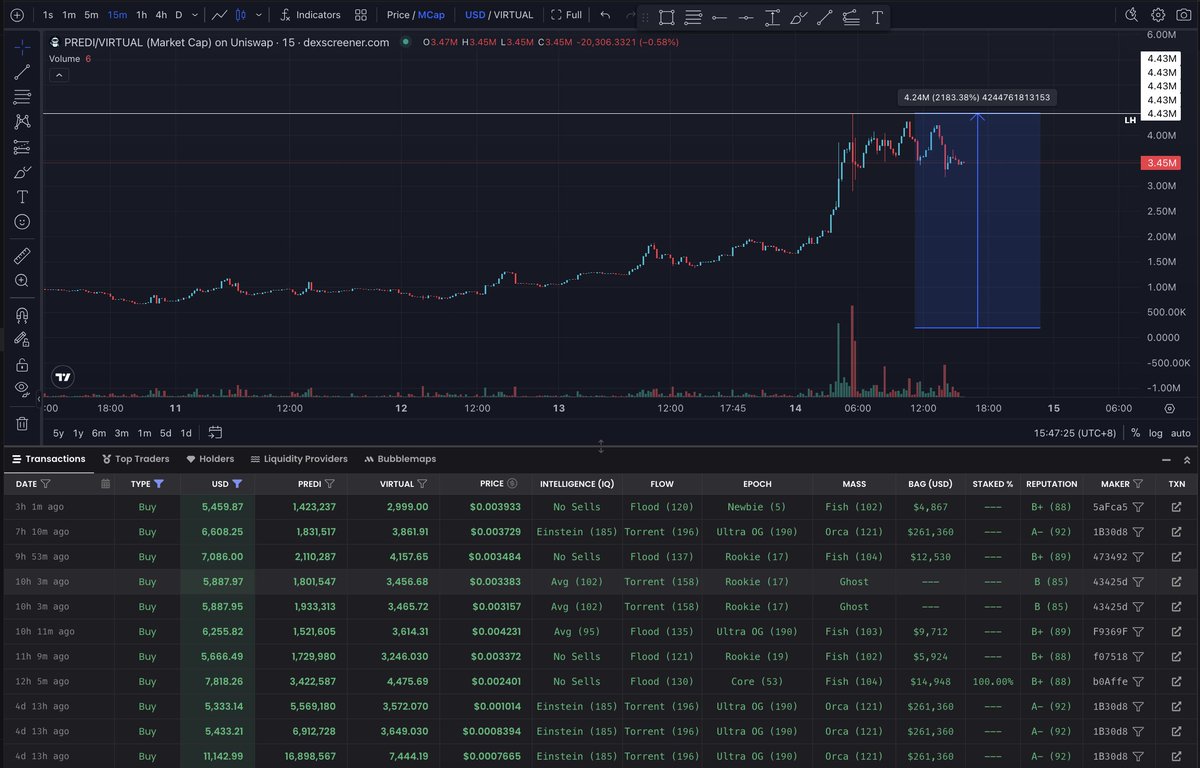Open the Indicators dialog
The width and height of the screenshot is (1200, 768).
[311, 15]
